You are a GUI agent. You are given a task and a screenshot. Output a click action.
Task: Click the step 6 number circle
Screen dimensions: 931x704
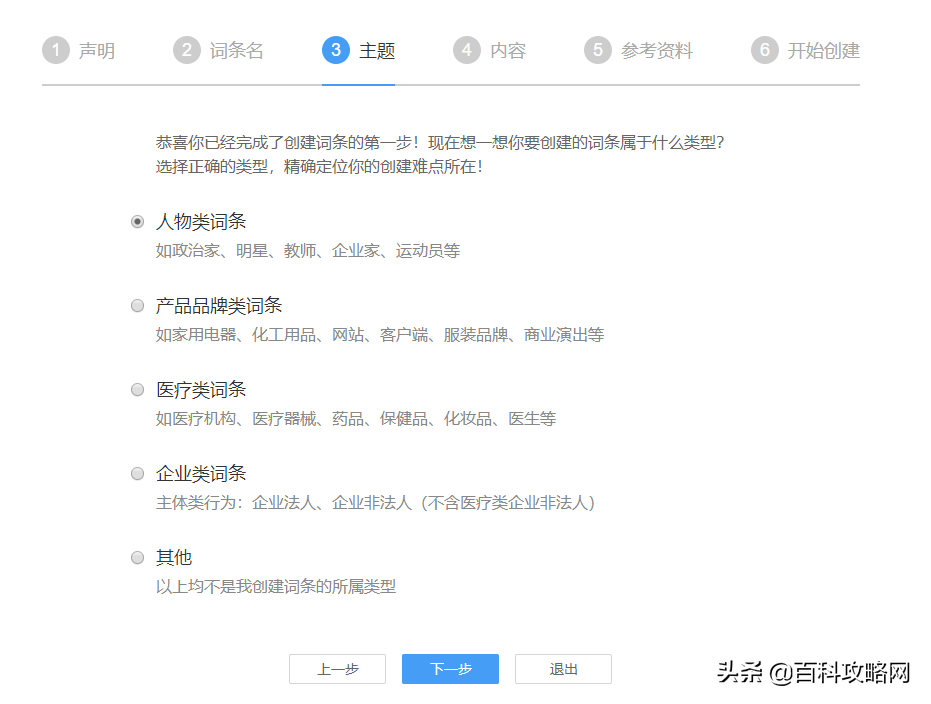click(765, 50)
